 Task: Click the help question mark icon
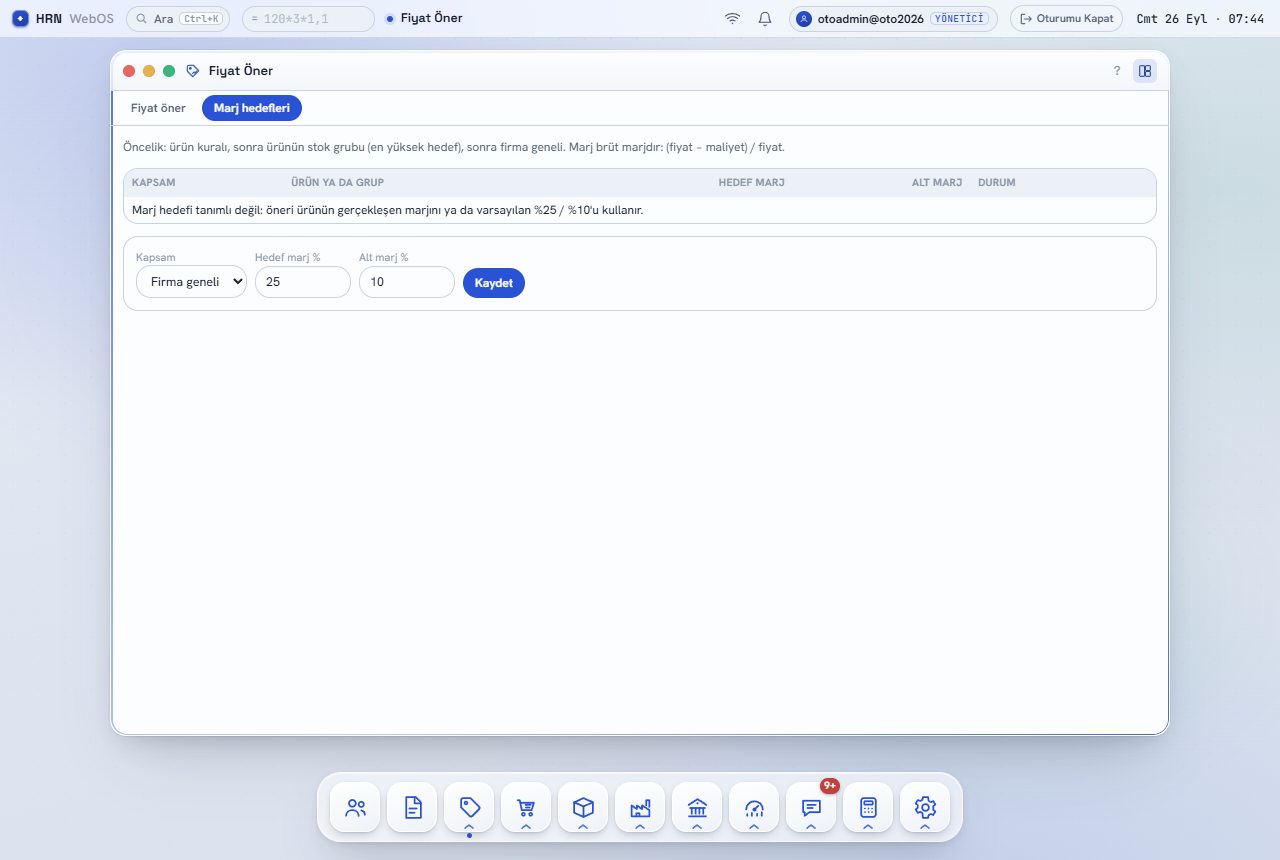tap(1117, 71)
